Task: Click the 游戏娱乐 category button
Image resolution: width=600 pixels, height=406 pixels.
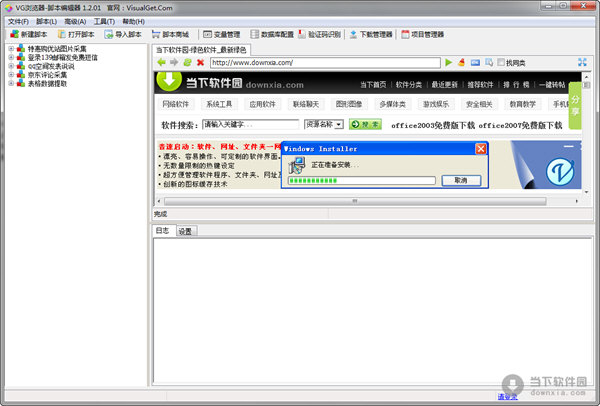Action: (x=436, y=104)
